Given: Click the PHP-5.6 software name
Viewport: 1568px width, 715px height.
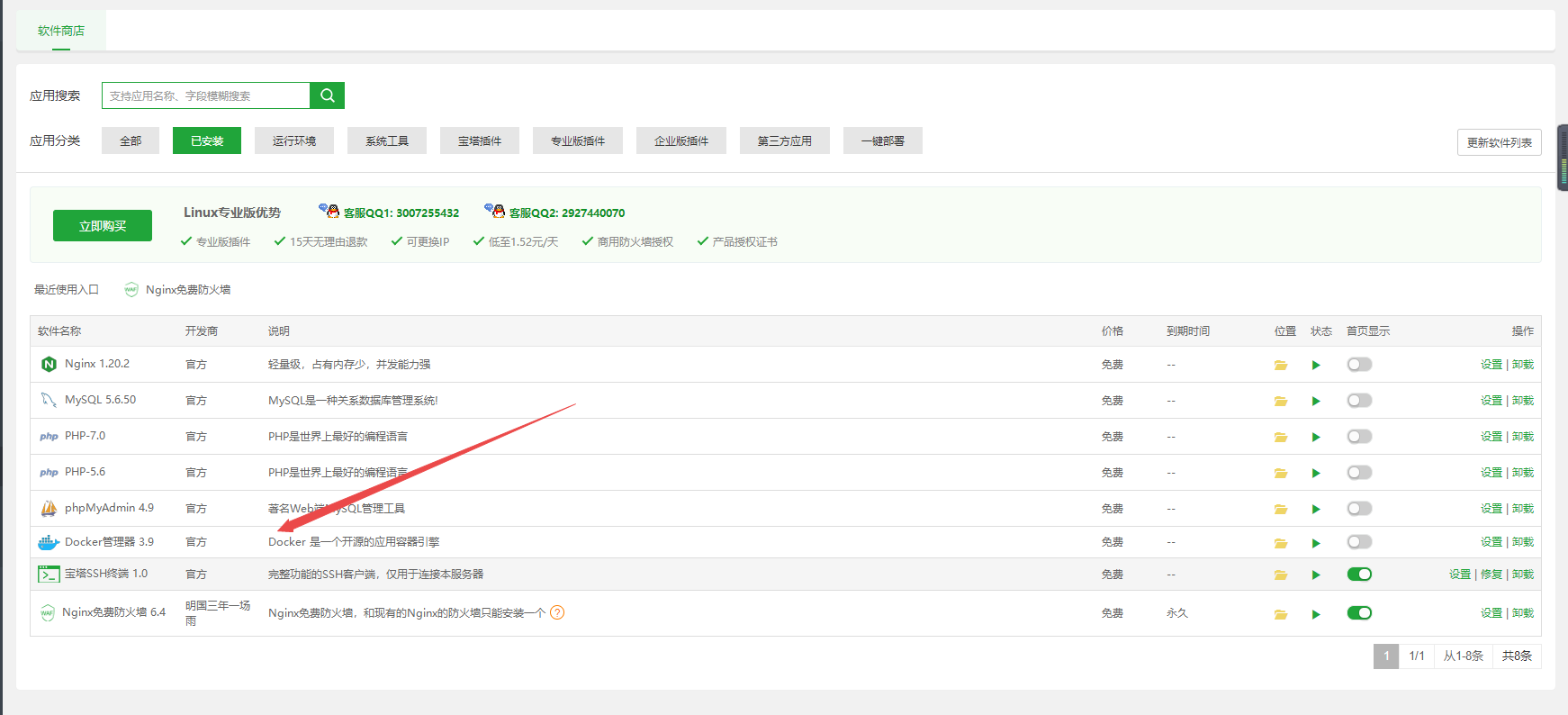Looking at the screenshot, I should click(85, 472).
